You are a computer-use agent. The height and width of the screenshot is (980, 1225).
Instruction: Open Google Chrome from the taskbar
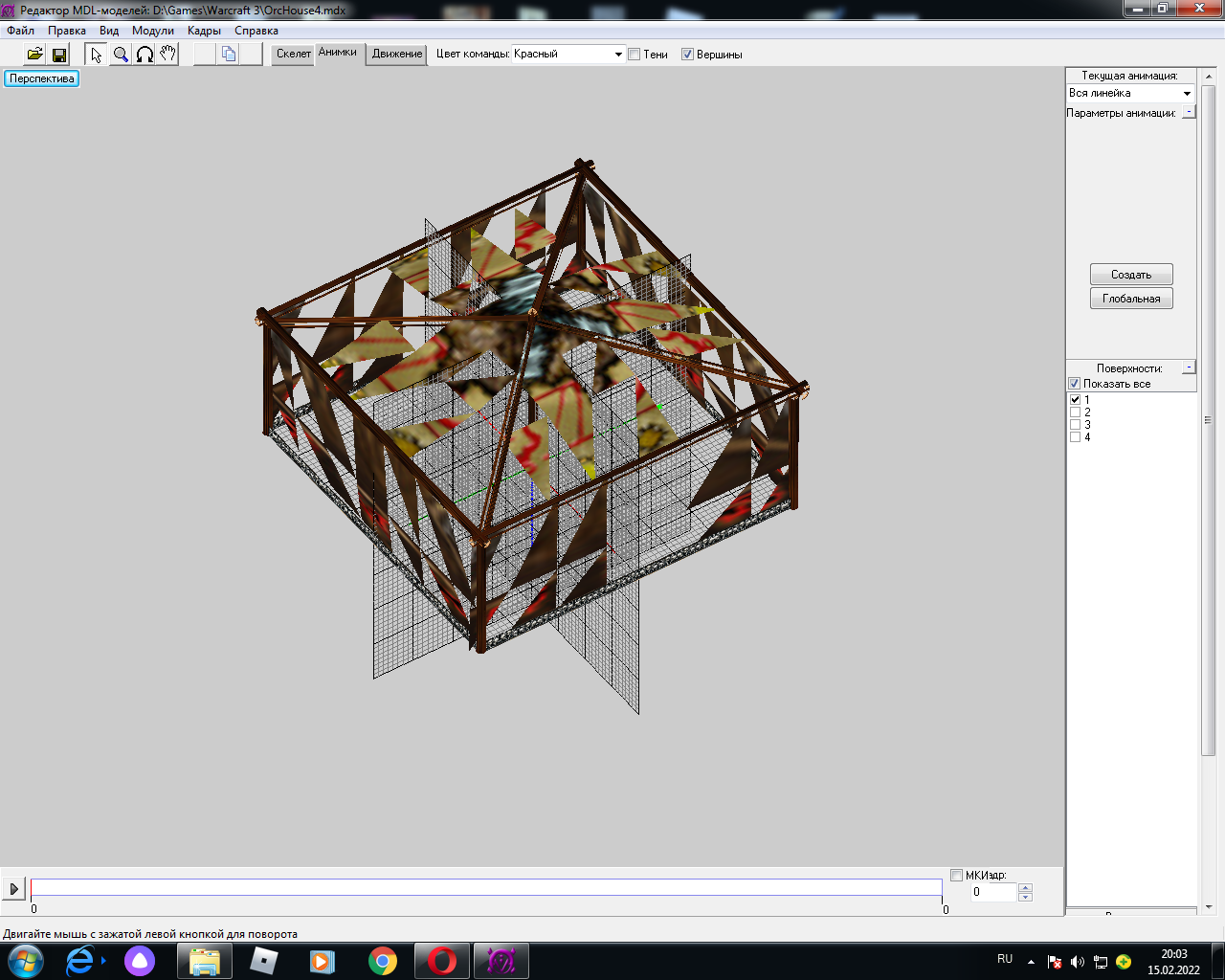pos(383,961)
